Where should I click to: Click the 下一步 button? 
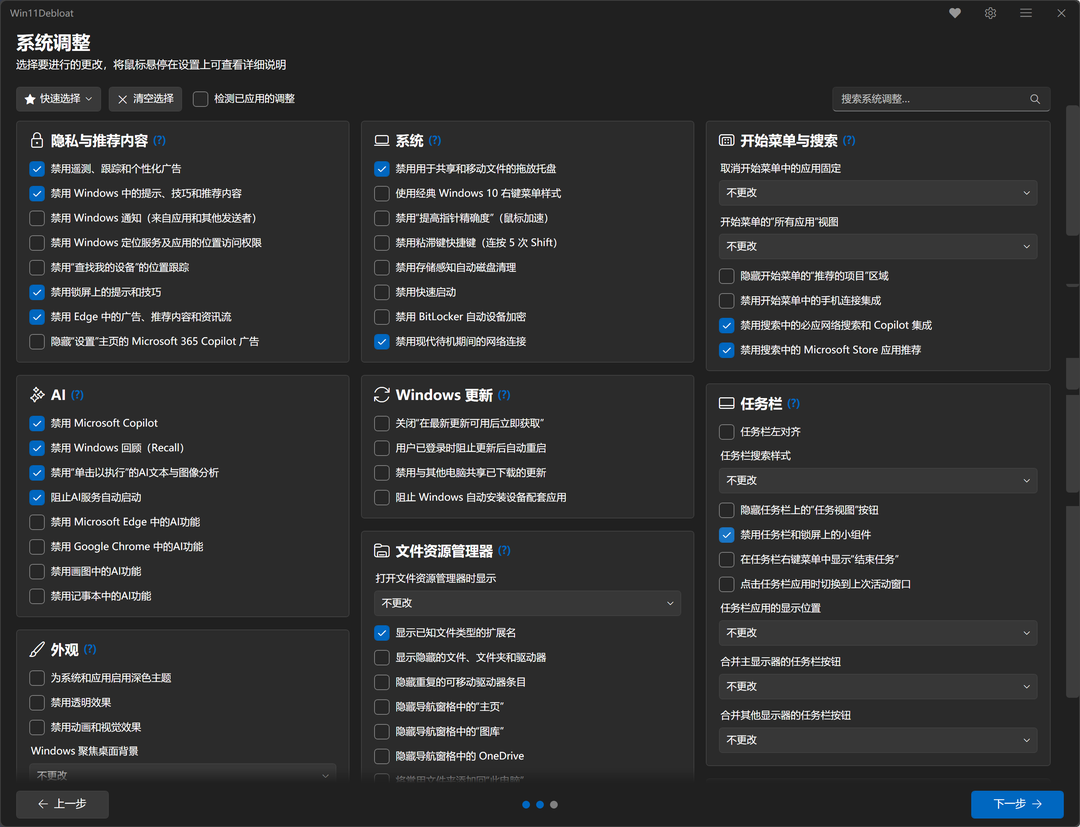(1017, 804)
